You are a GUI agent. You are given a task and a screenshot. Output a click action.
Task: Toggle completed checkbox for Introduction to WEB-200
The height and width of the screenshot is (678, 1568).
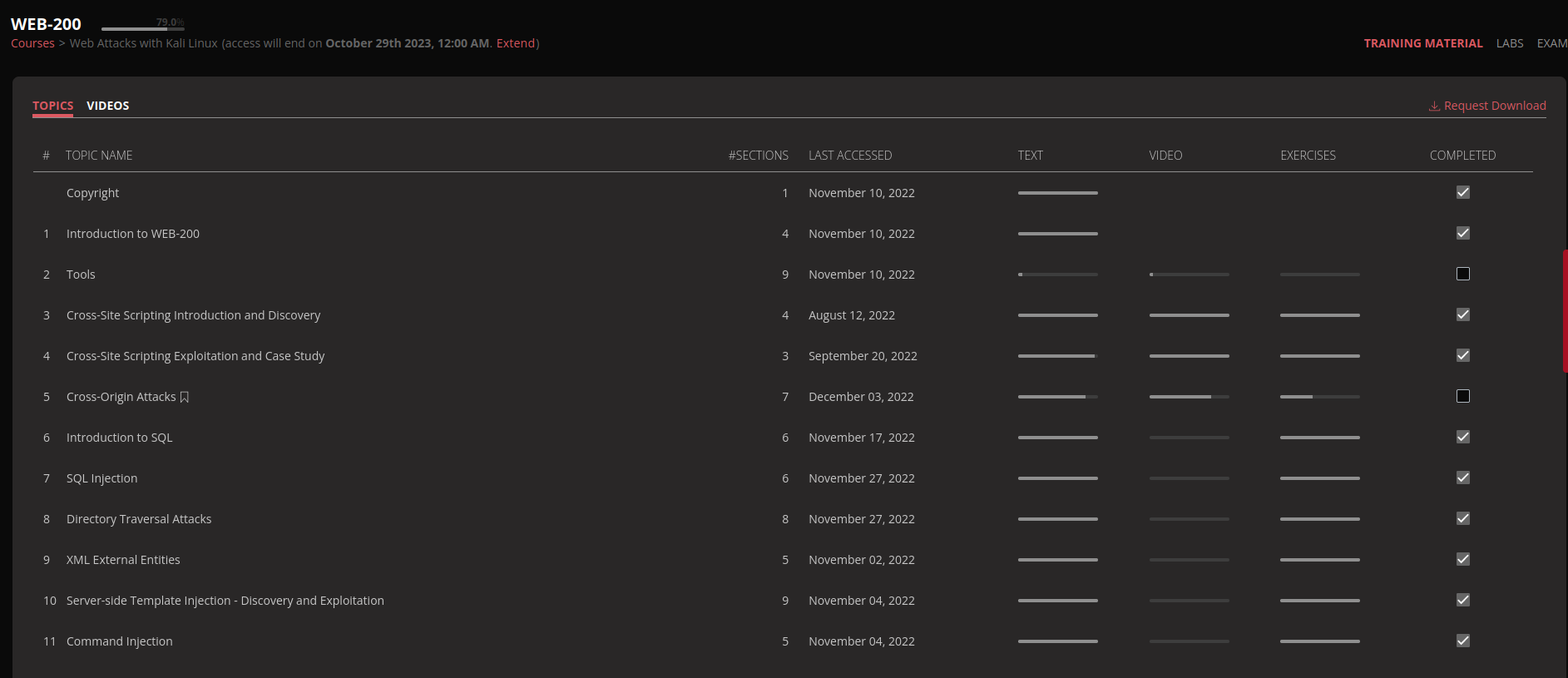tap(1463, 233)
